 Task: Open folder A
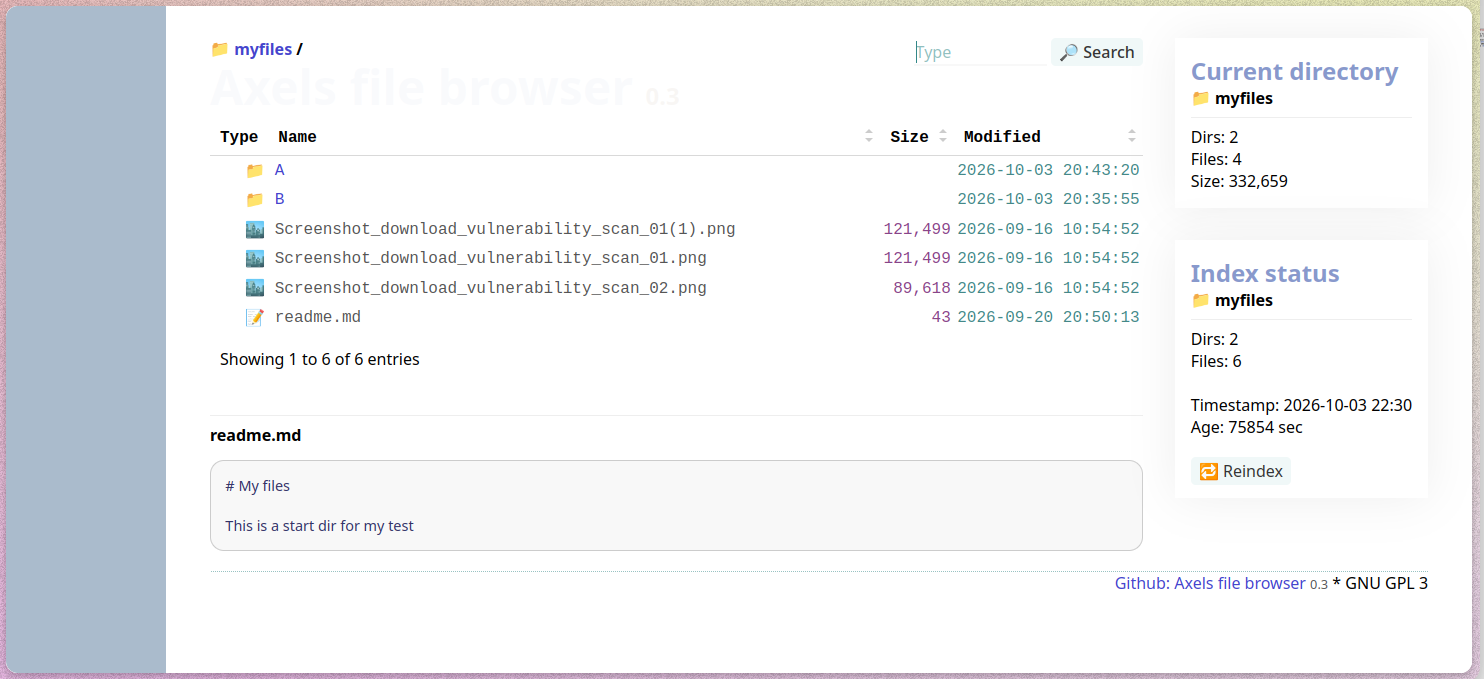280,171
